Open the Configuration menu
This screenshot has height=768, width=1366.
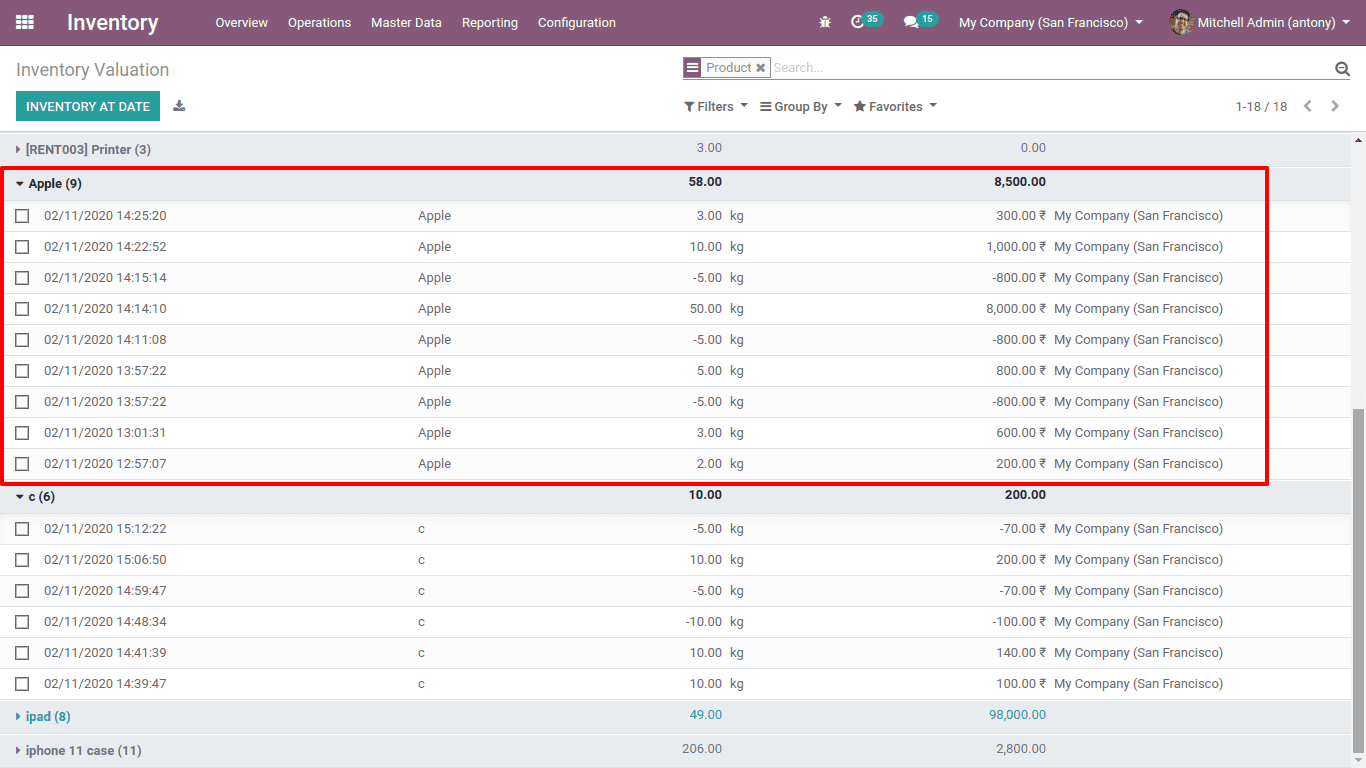tap(577, 22)
